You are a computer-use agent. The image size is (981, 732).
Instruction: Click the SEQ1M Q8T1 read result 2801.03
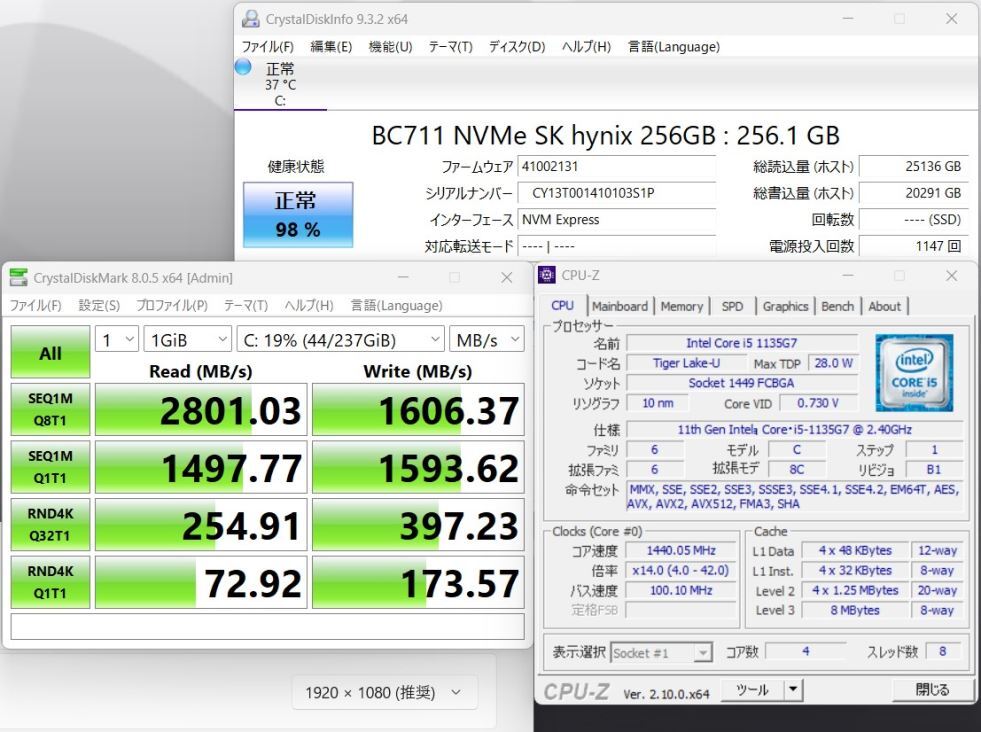(201, 409)
